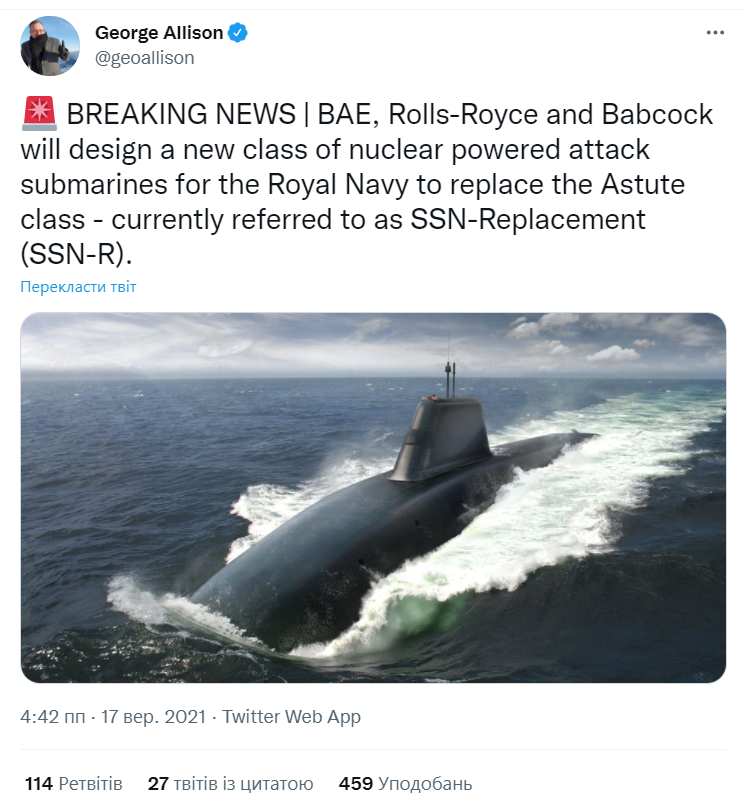Screen dimensions: 745x800
Task: Click the (SSN-R). text ending the tweet
Action: click(77, 254)
